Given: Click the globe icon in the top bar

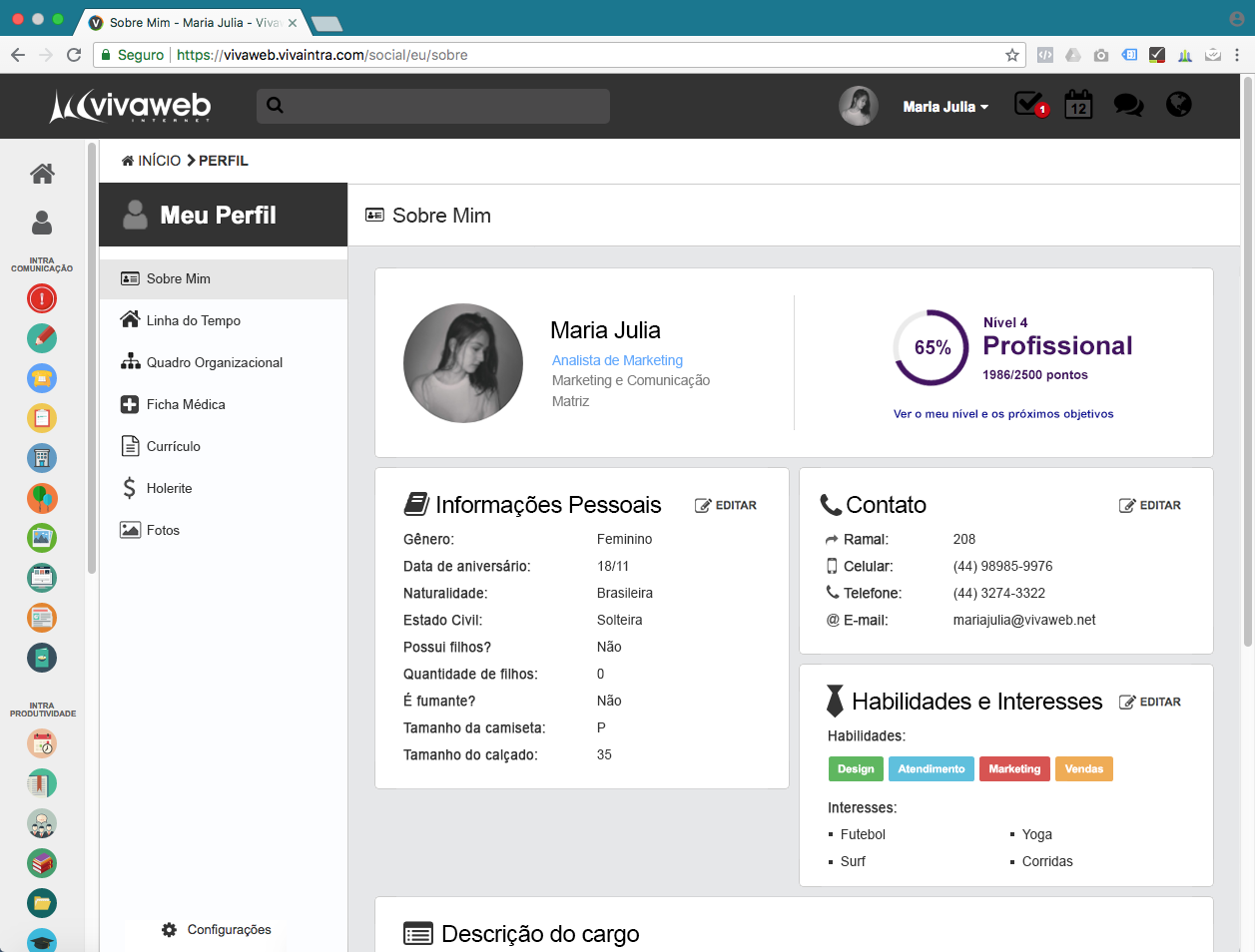Looking at the screenshot, I should [x=1179, y=104].
